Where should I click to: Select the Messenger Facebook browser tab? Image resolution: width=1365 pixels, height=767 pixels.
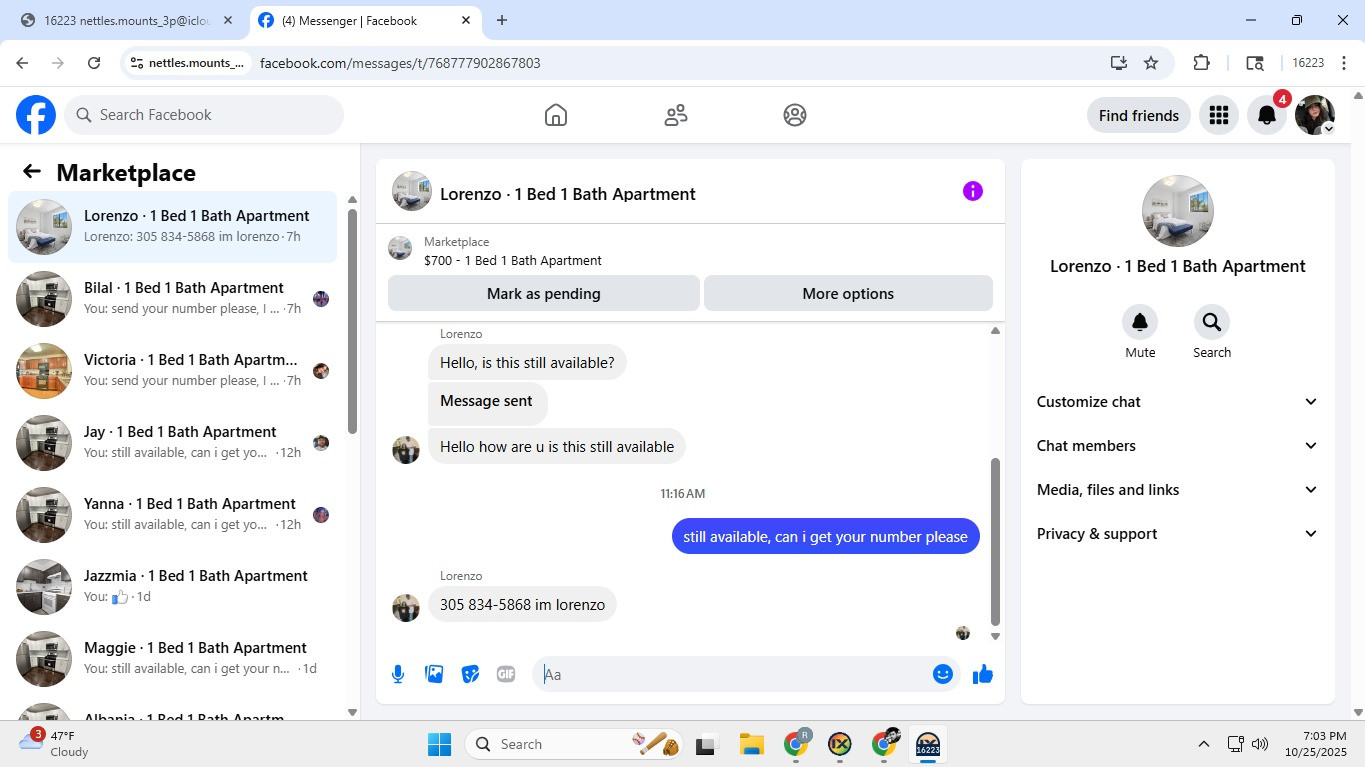tap(365, 20)
